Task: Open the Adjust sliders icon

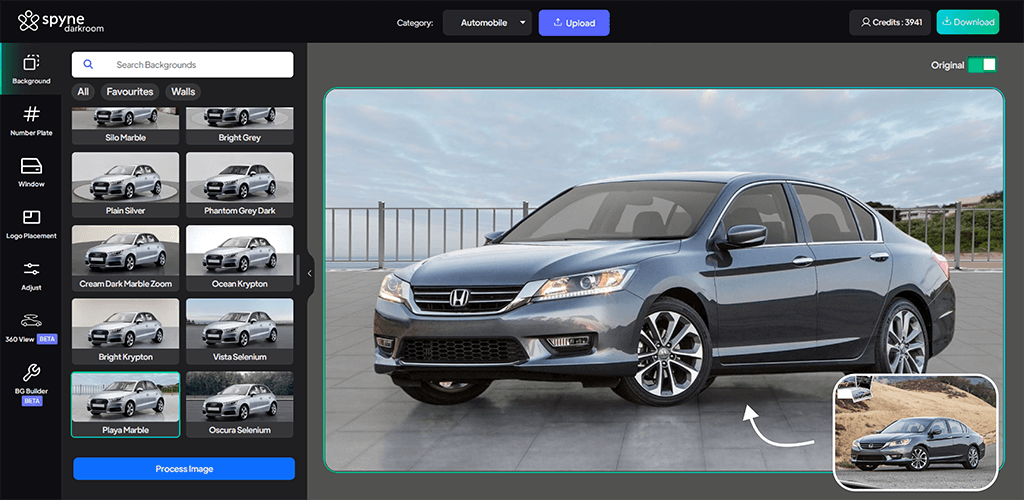Action: click(x=31, y=269)
